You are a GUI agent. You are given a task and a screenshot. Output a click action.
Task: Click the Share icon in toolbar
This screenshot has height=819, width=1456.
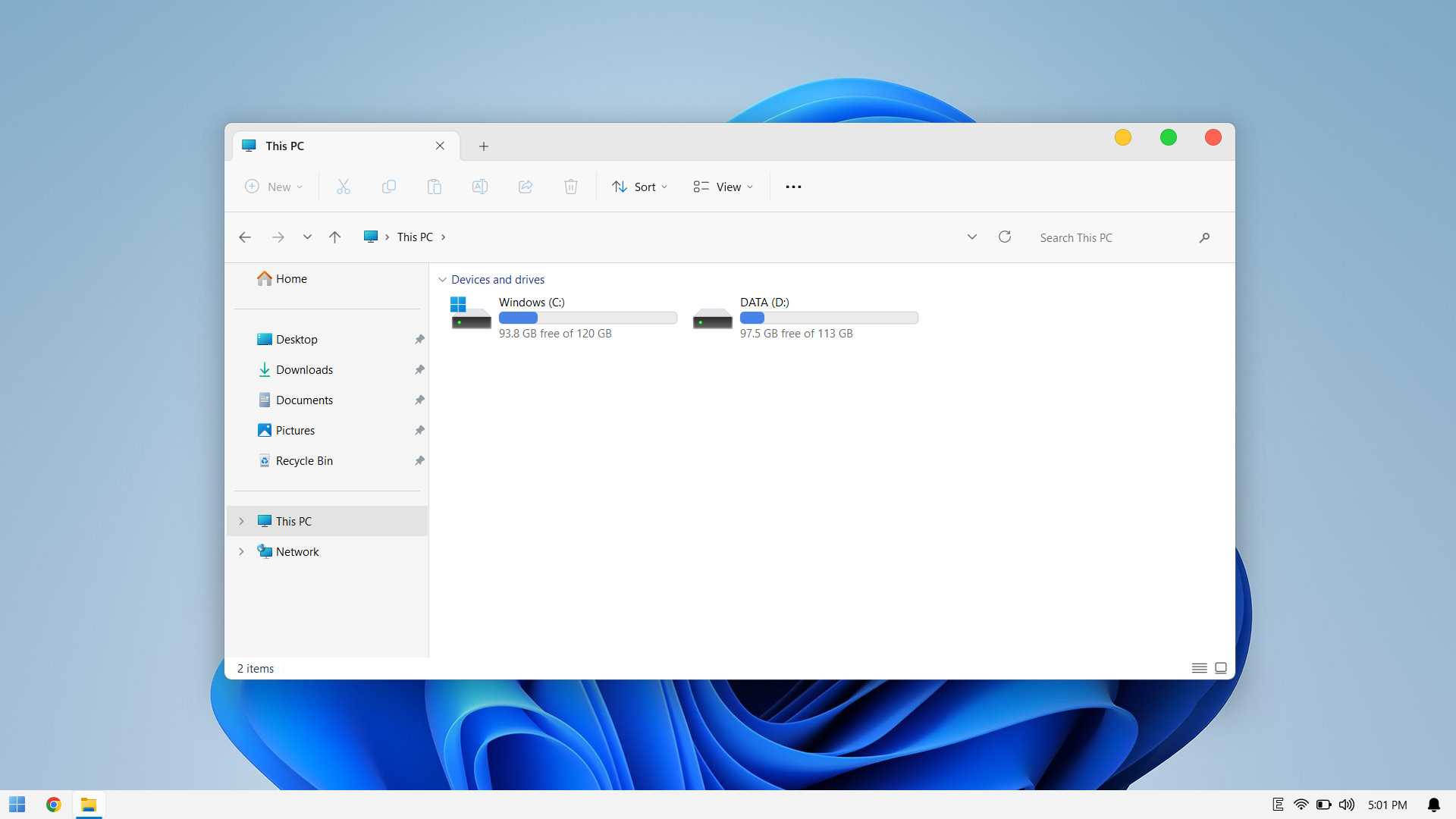click(526, 187)
